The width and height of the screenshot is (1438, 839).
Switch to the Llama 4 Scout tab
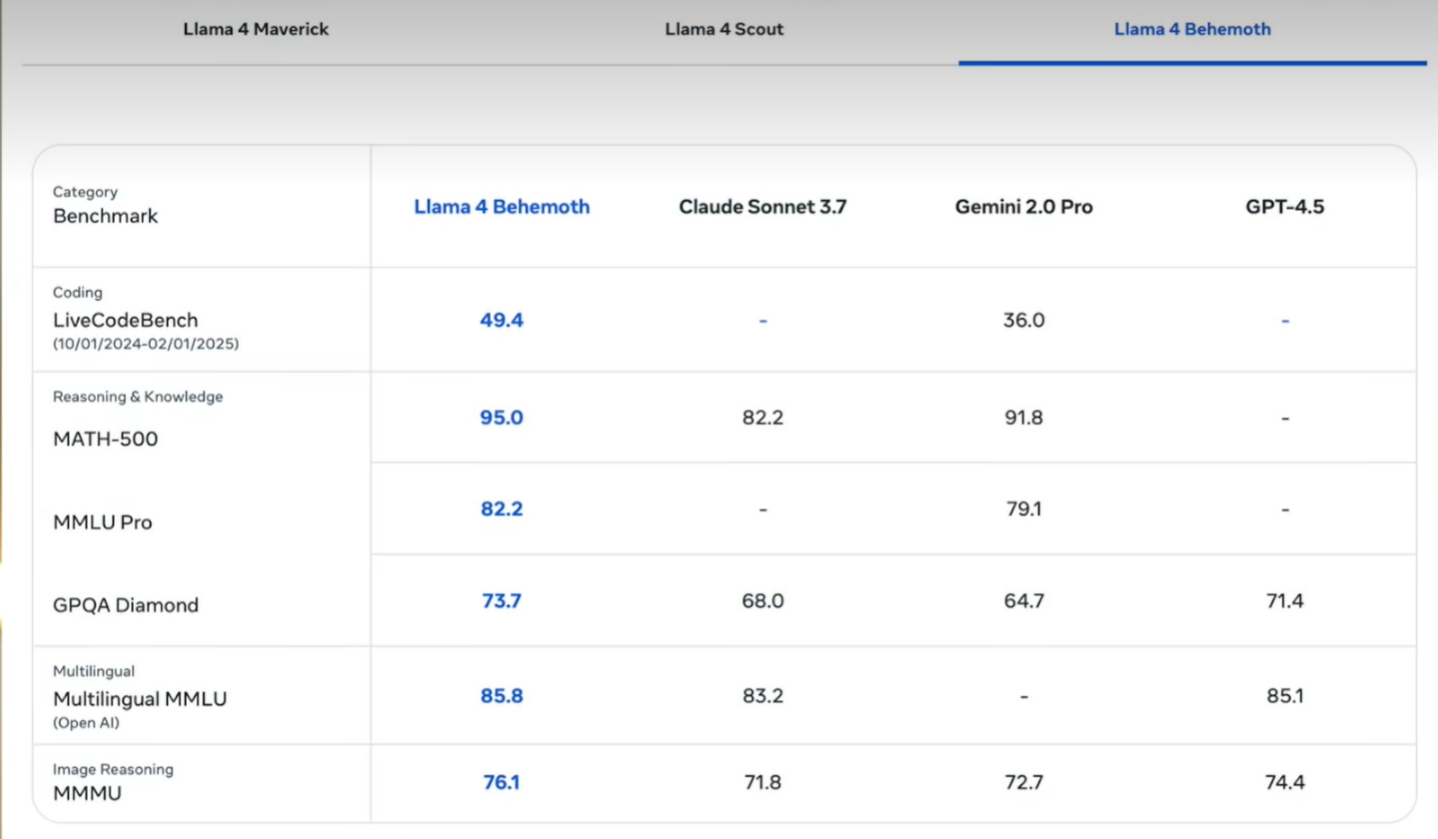724,29
